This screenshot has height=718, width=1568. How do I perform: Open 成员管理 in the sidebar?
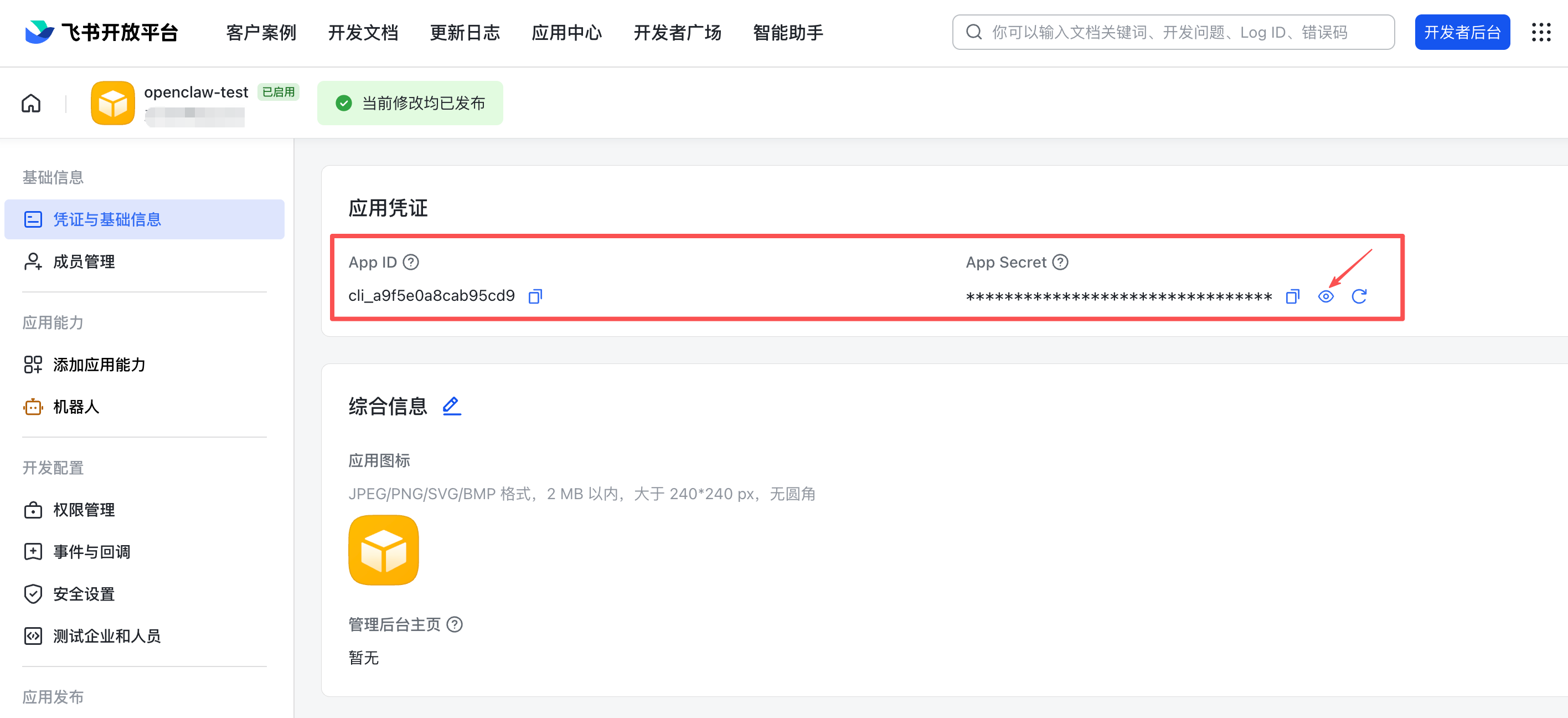click(84, 262)
